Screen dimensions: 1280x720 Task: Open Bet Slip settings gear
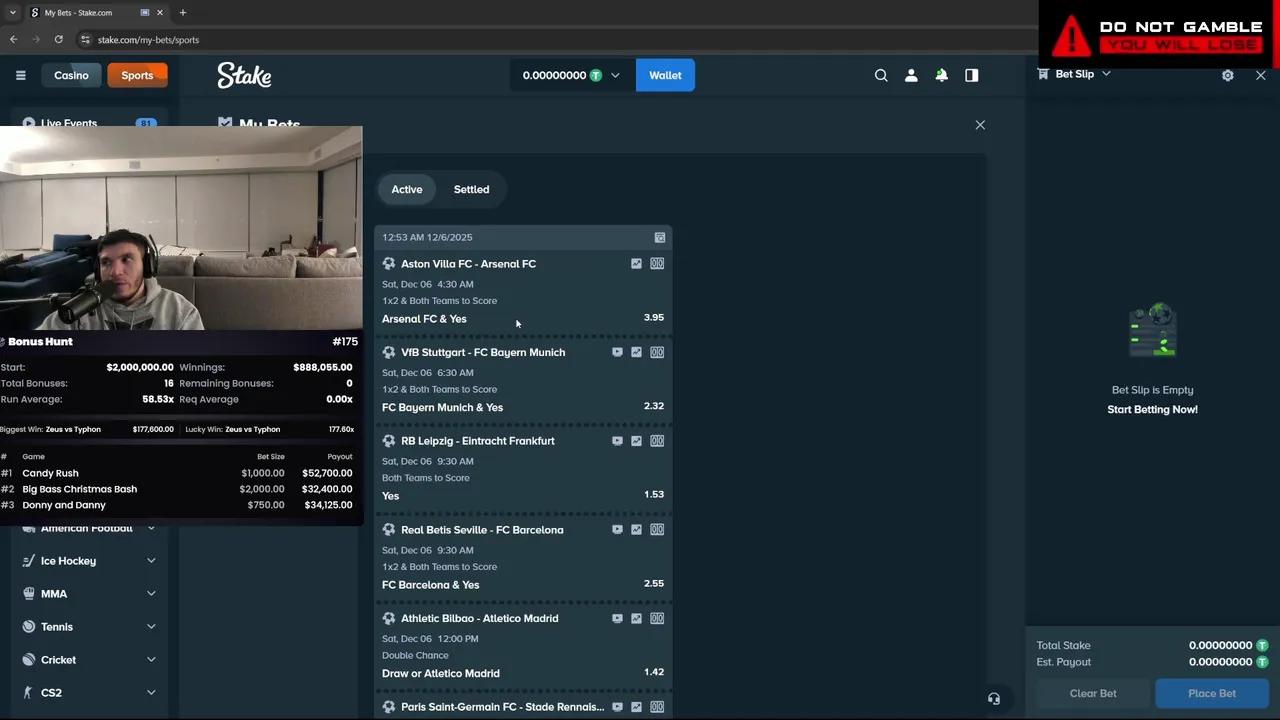coord(1228,75)
